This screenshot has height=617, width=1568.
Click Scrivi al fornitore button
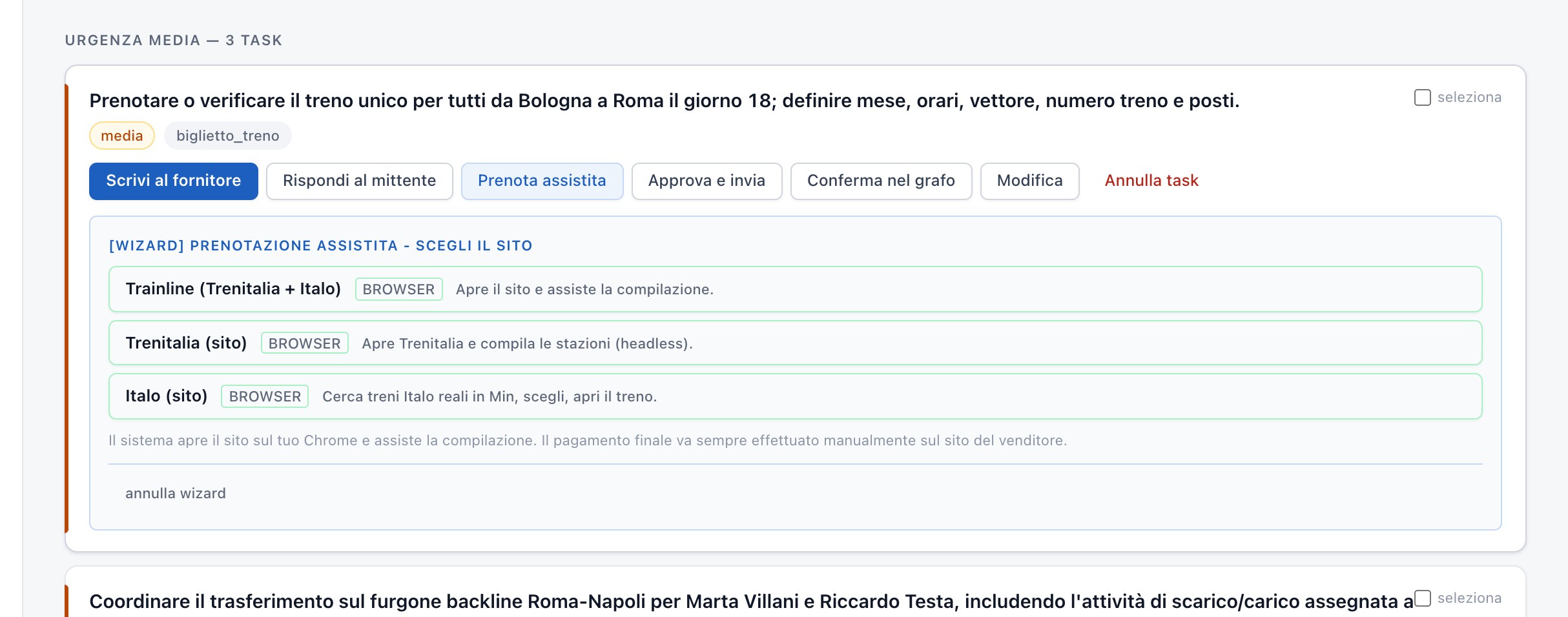(174, 181)
